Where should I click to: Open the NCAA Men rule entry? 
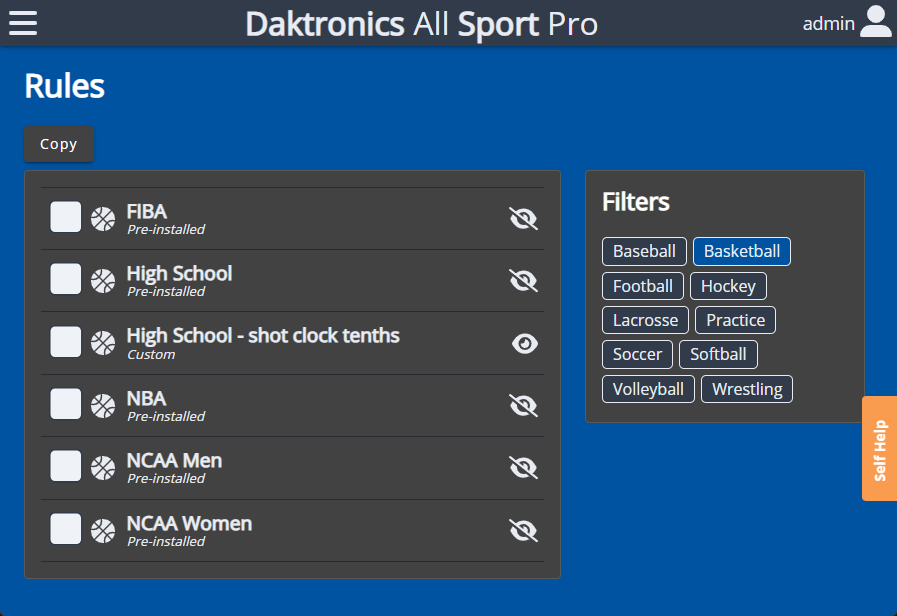[174, 461]
